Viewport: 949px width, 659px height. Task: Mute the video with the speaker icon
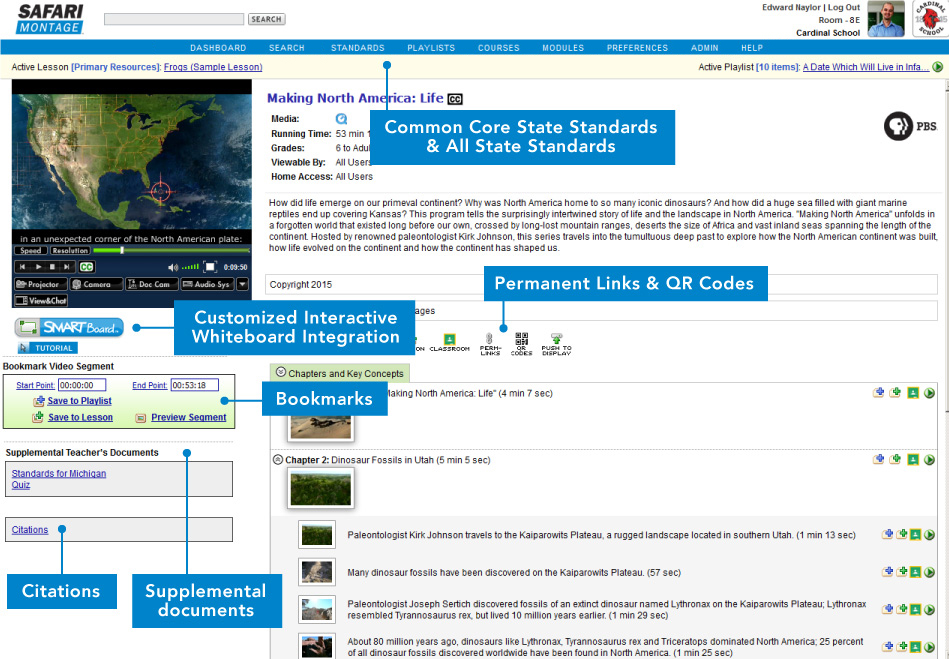click(x=172, y=267)
